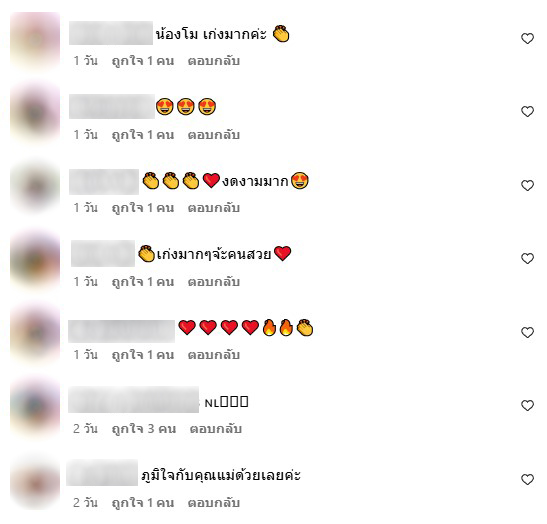The width and height of the screenshot is (547, 524).
Task: Reply to the 'งดงามมาก' comment
Action: click(x=213, y=208)
